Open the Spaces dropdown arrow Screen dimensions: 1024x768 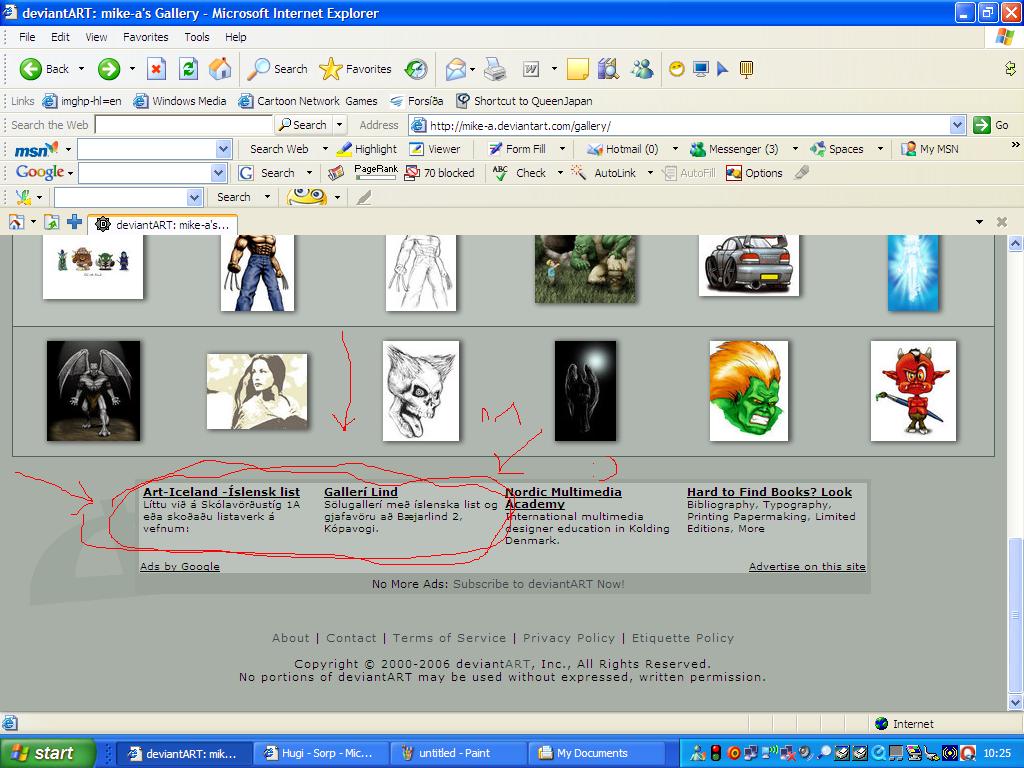click(x=880, y=149)
